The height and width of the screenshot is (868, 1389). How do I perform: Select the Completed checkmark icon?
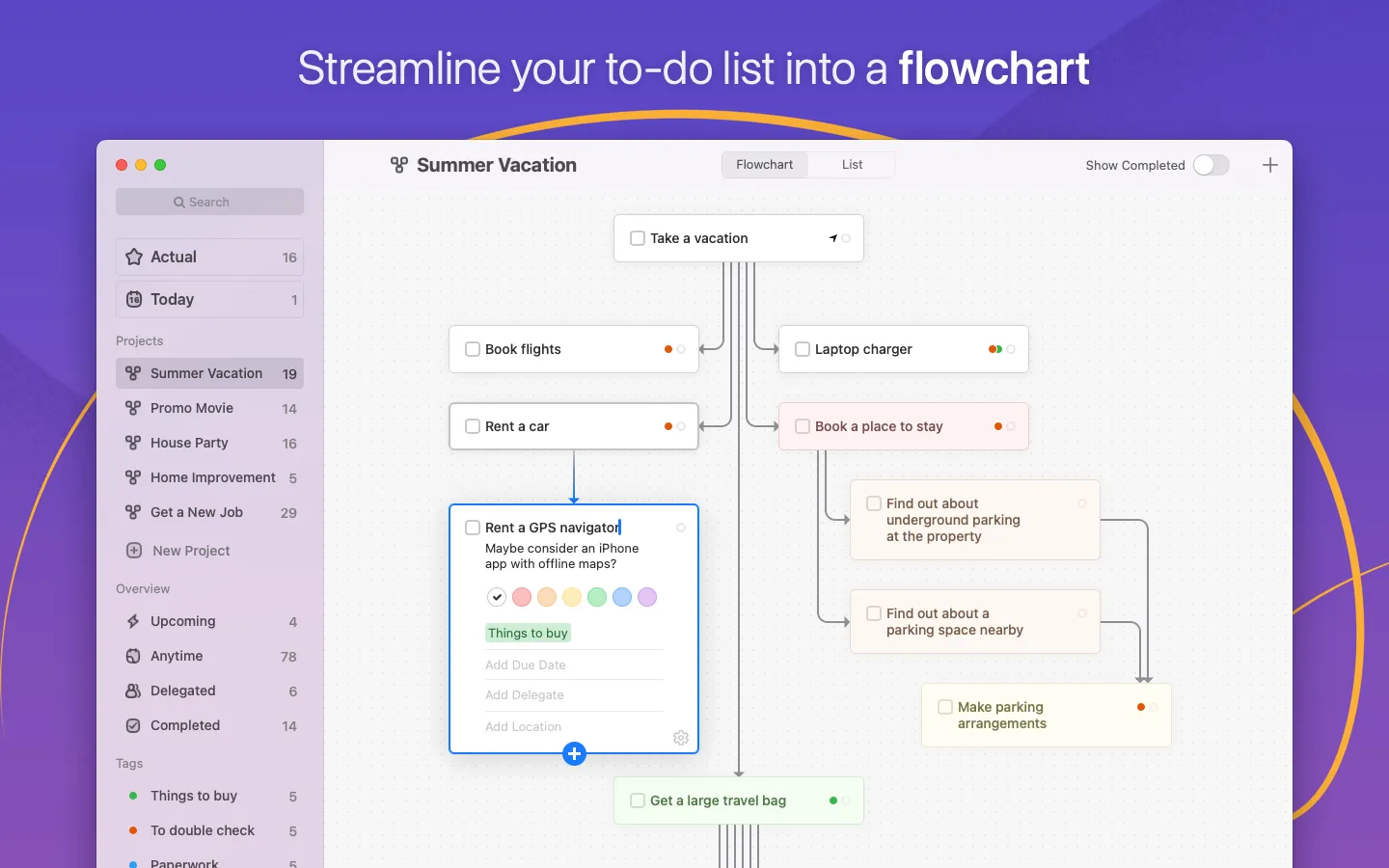click(133, 725)
